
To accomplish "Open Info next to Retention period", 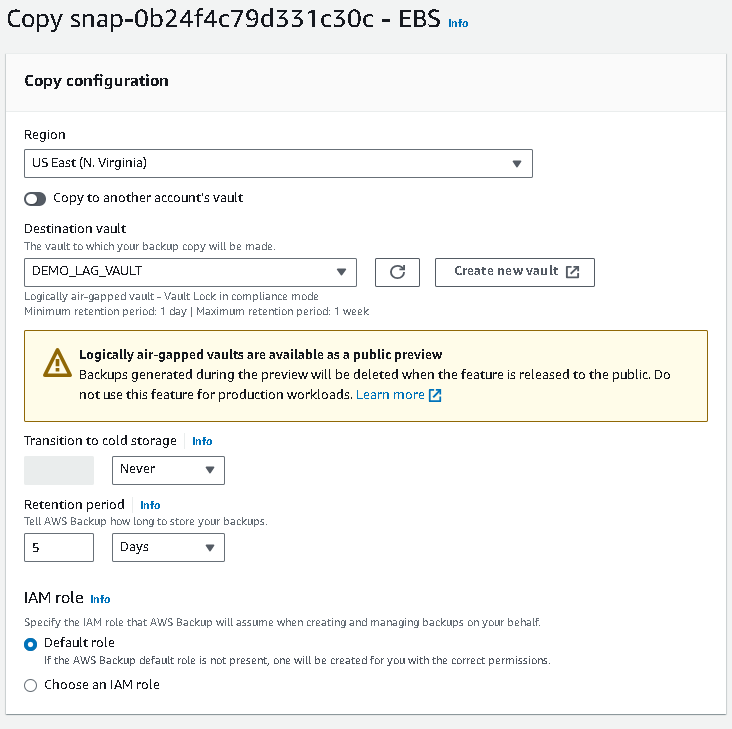I will click(x=150, y=505).
